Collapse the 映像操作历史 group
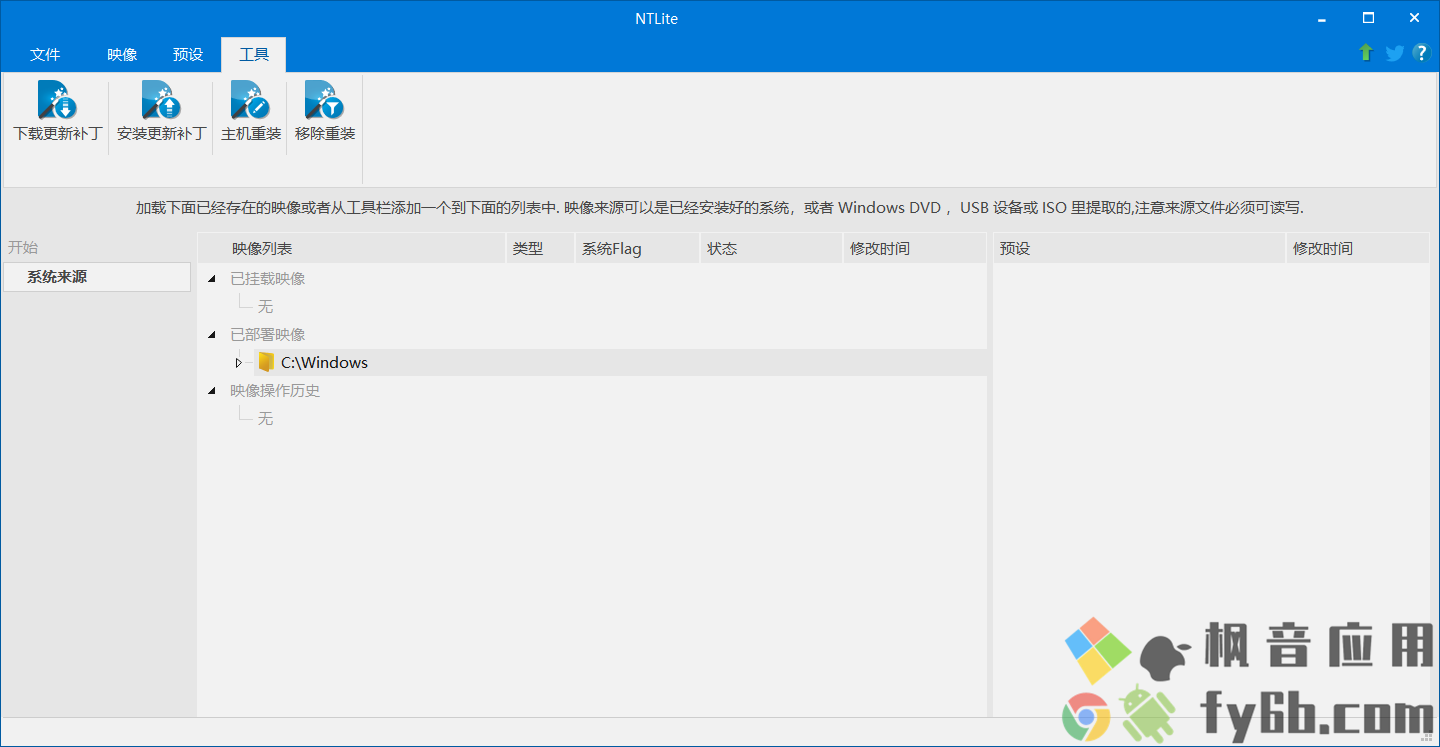 pos(211,391)
